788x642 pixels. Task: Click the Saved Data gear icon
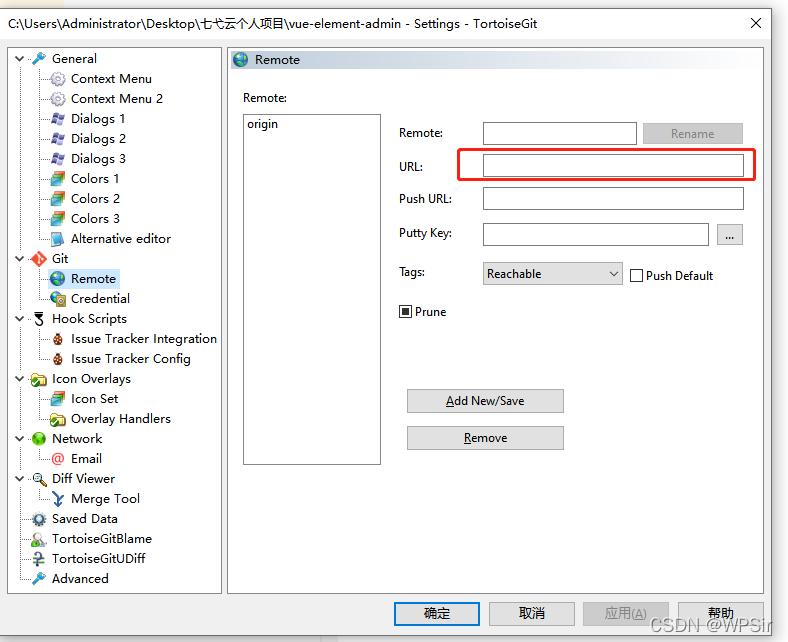point(39,519)
